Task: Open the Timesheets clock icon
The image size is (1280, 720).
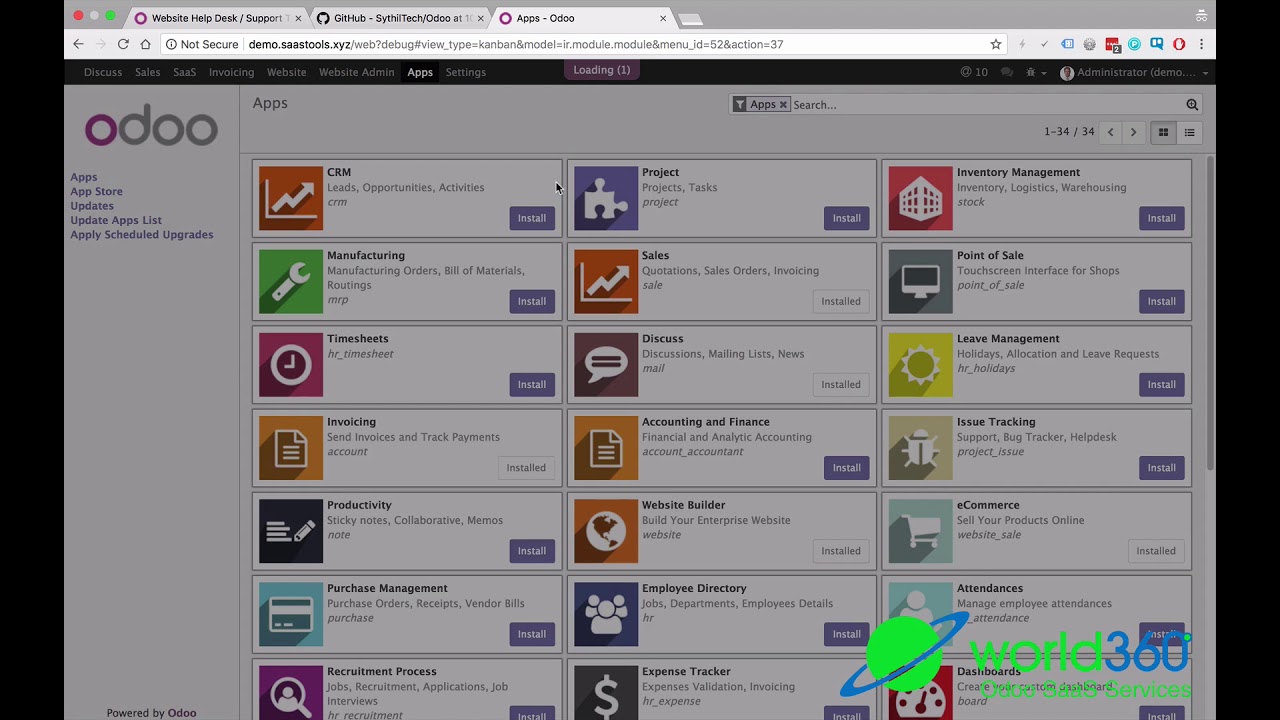Action: coord(291,364)
